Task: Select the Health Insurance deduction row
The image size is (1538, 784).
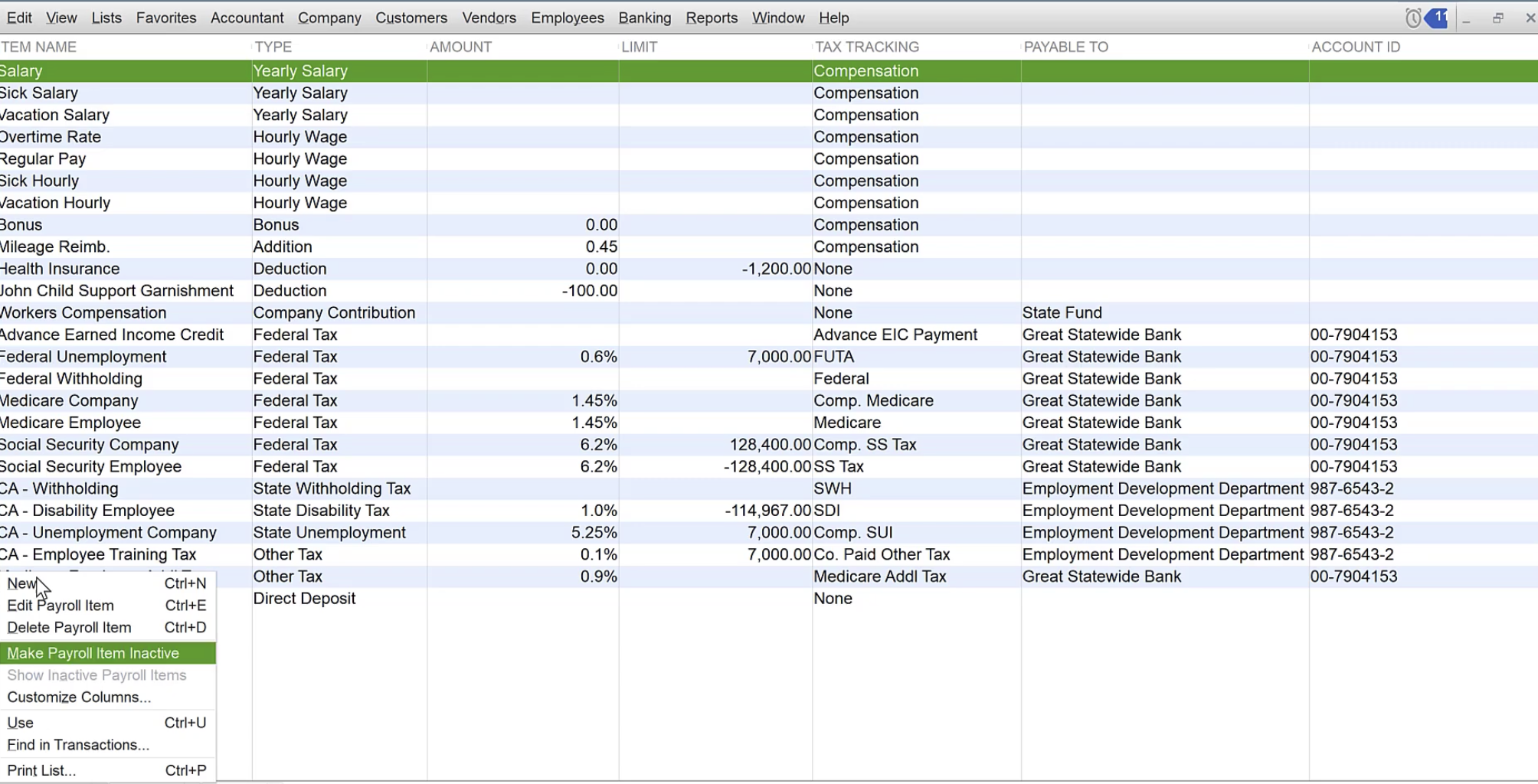Action: click(x=60, y=269)
